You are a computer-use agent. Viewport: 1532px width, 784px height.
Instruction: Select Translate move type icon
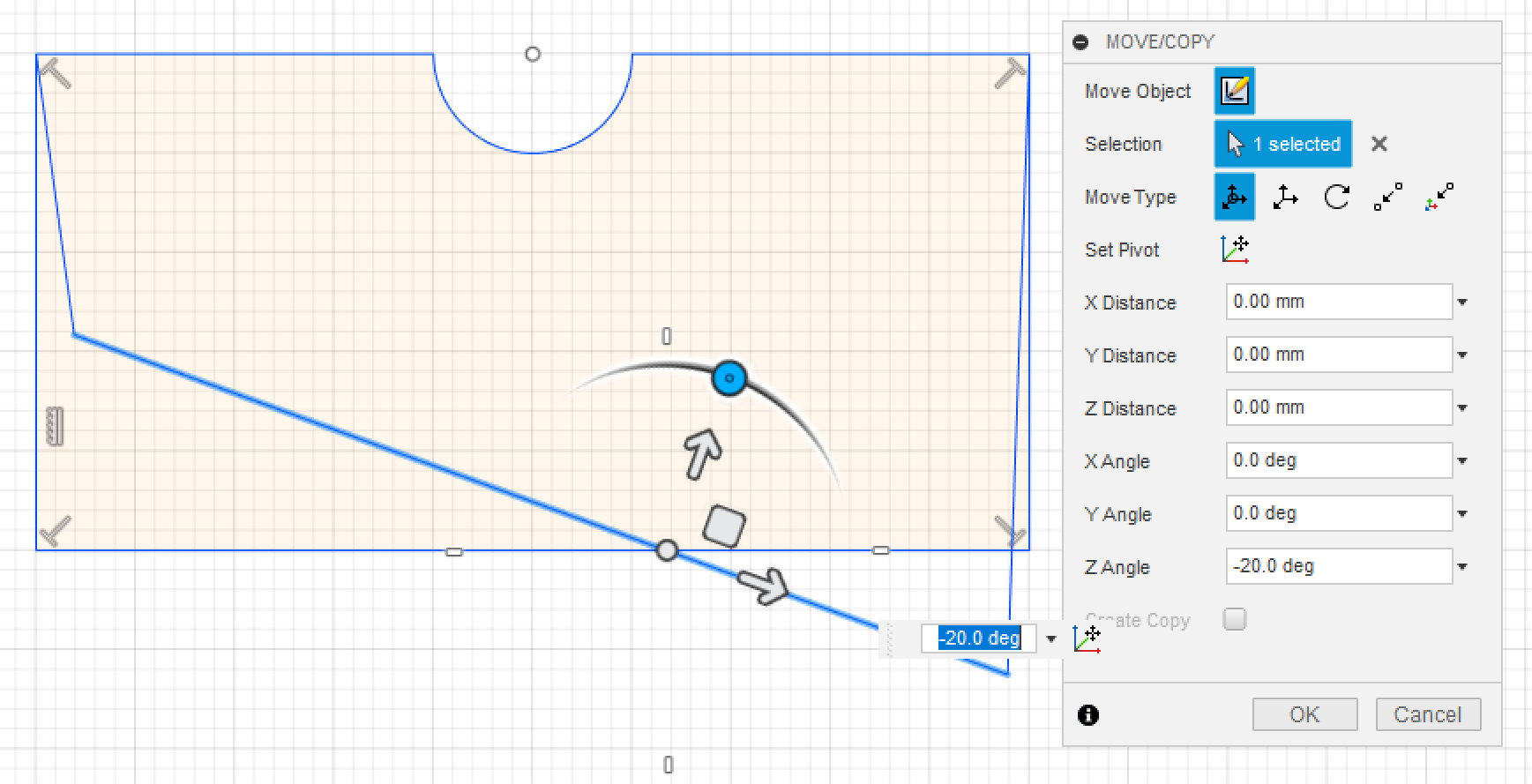(1285, 197)
